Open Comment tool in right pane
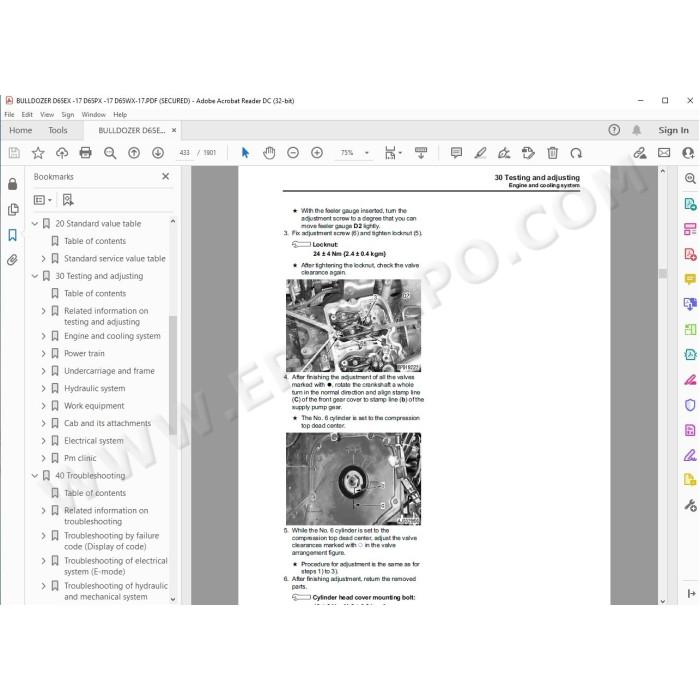700x700 pixels. pos(690,279)
